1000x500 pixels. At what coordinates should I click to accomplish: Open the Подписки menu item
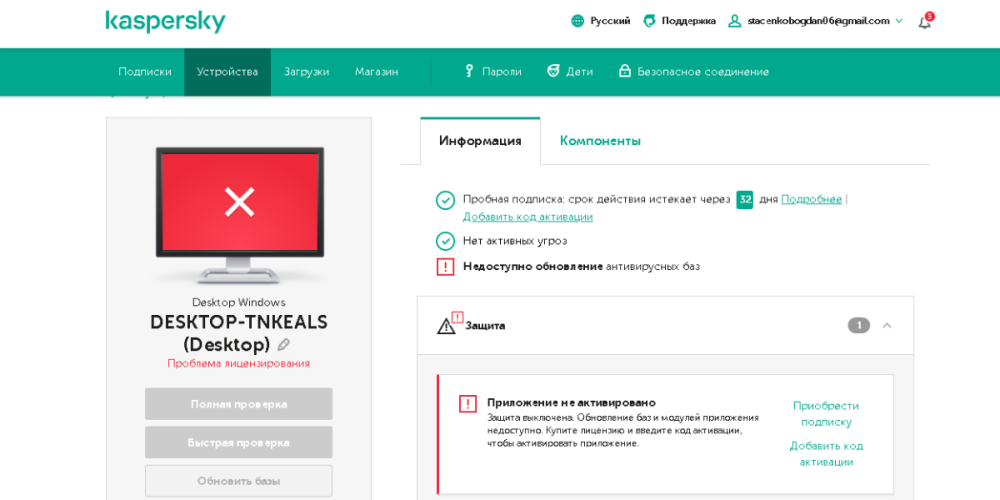point(145,71)
